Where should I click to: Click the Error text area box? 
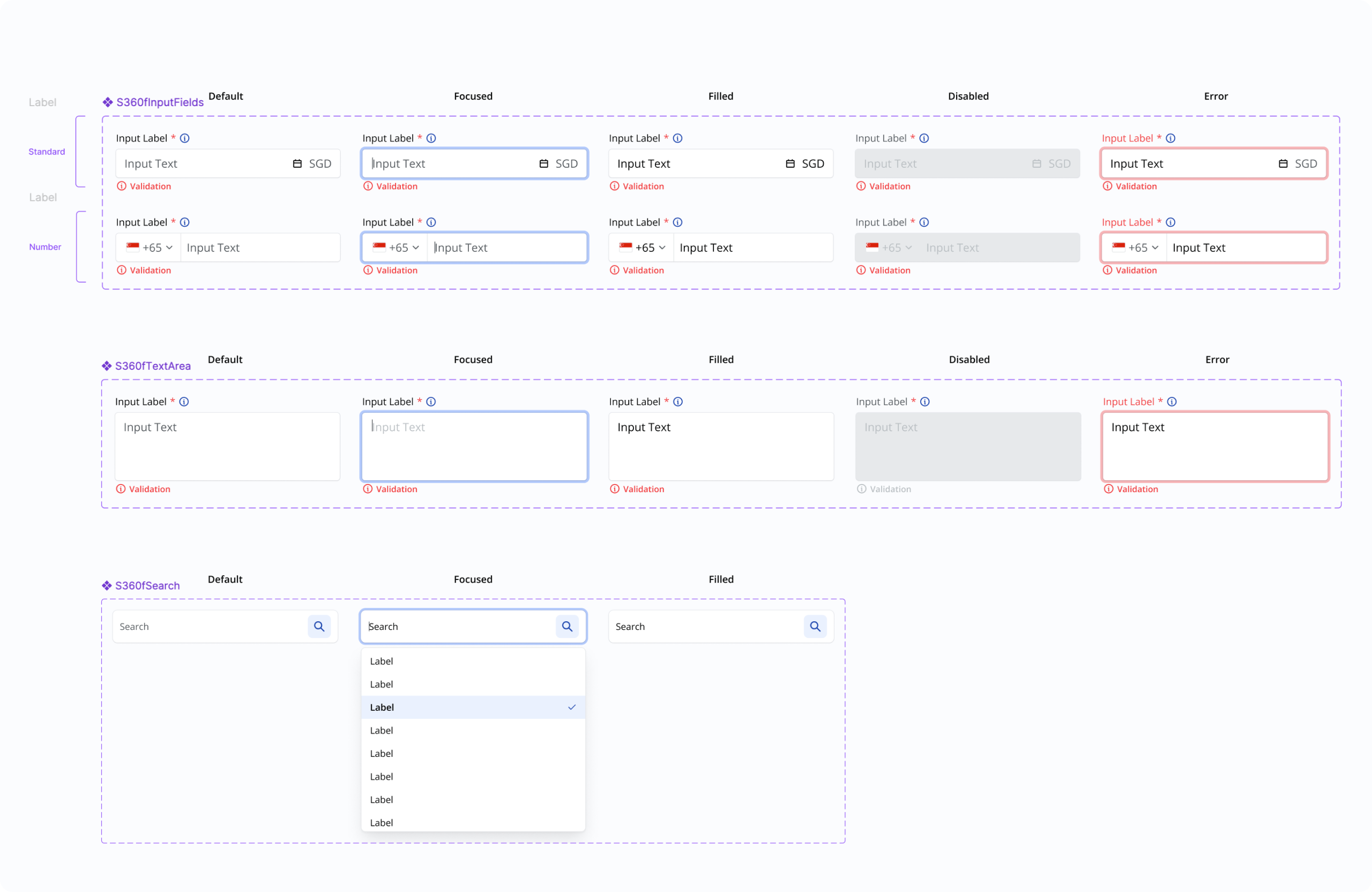click(x=1215, y=447)
